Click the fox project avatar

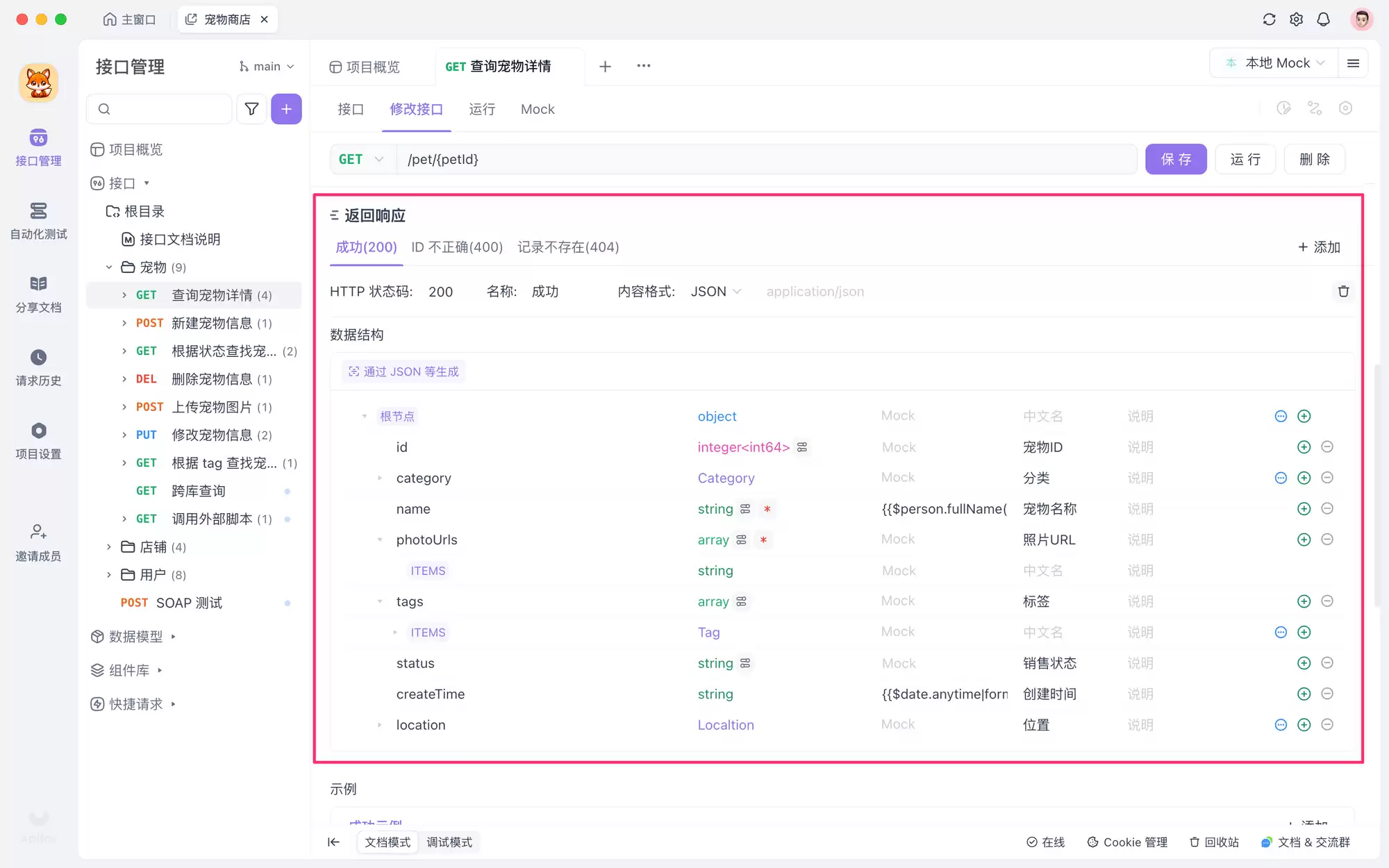pyautogui.click(x=39, y=83)
